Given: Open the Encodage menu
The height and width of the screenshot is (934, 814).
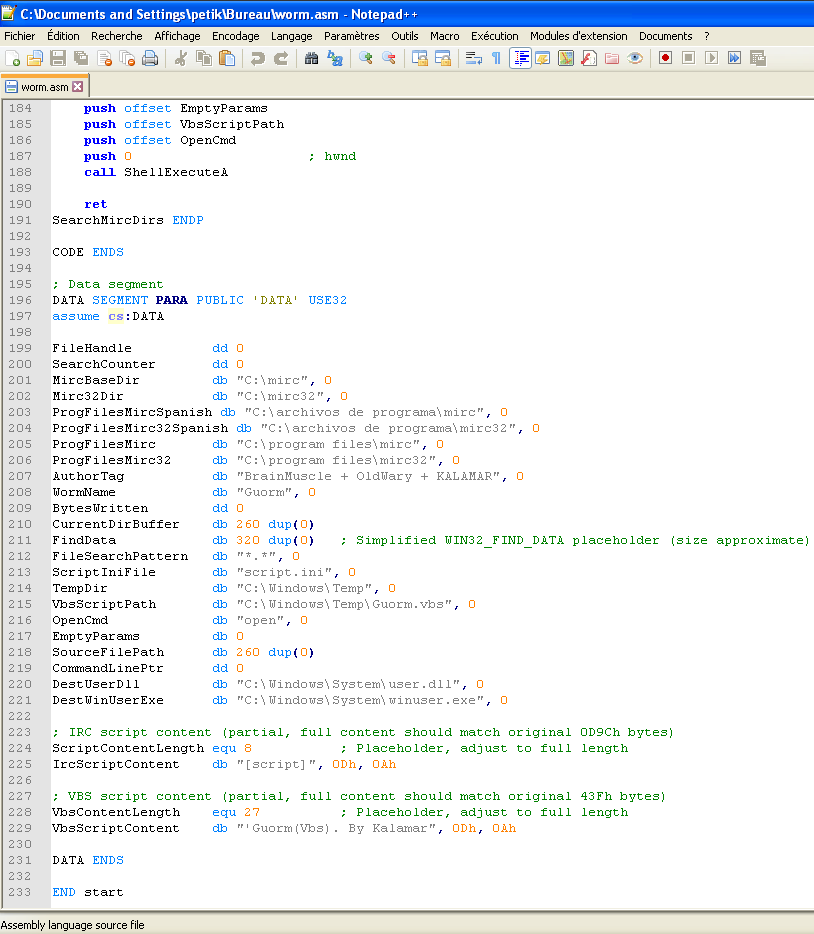Looking at the screenshot, I should pyautogui.click(x=236, y=36).
